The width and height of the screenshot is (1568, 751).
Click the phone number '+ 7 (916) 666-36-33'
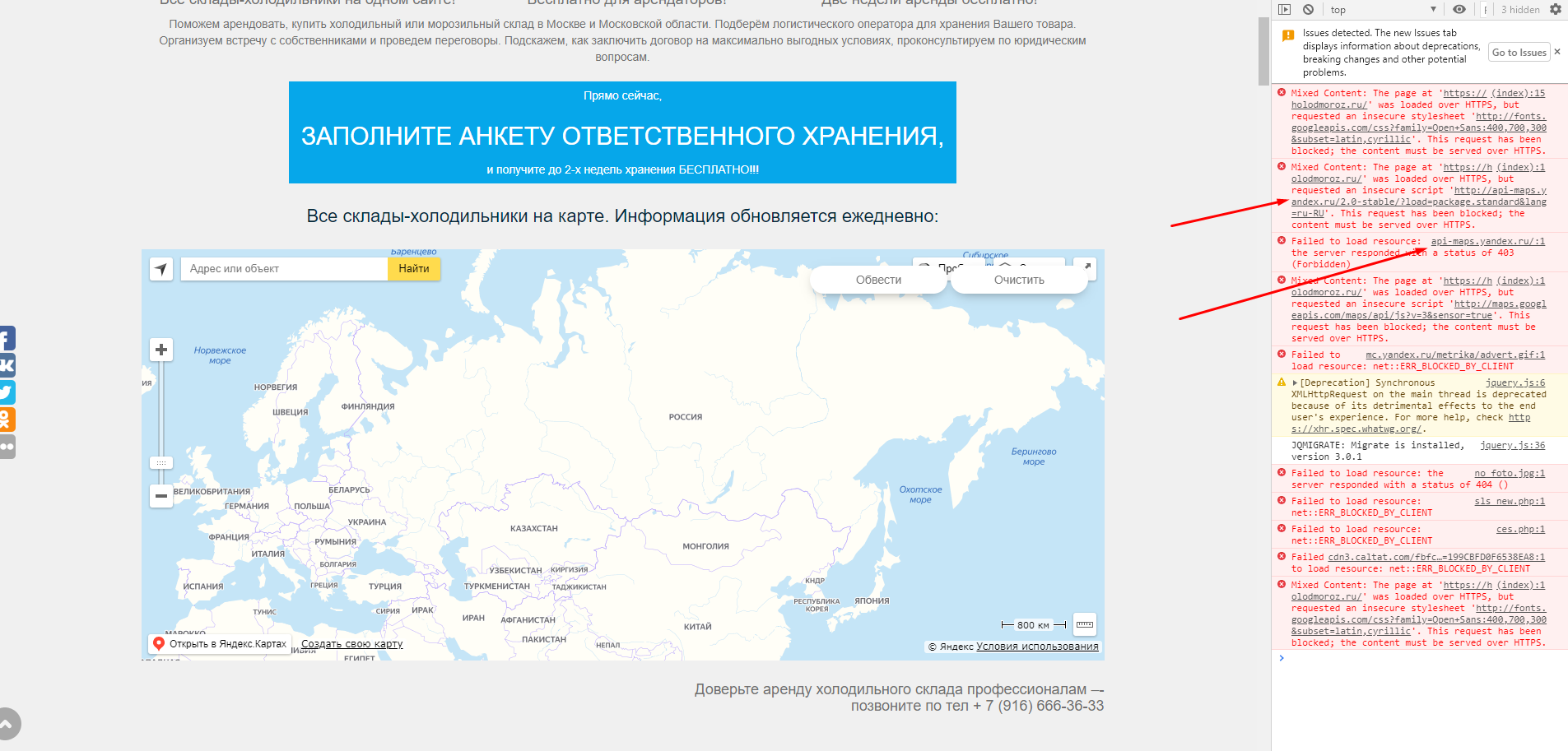point(1039,706)
